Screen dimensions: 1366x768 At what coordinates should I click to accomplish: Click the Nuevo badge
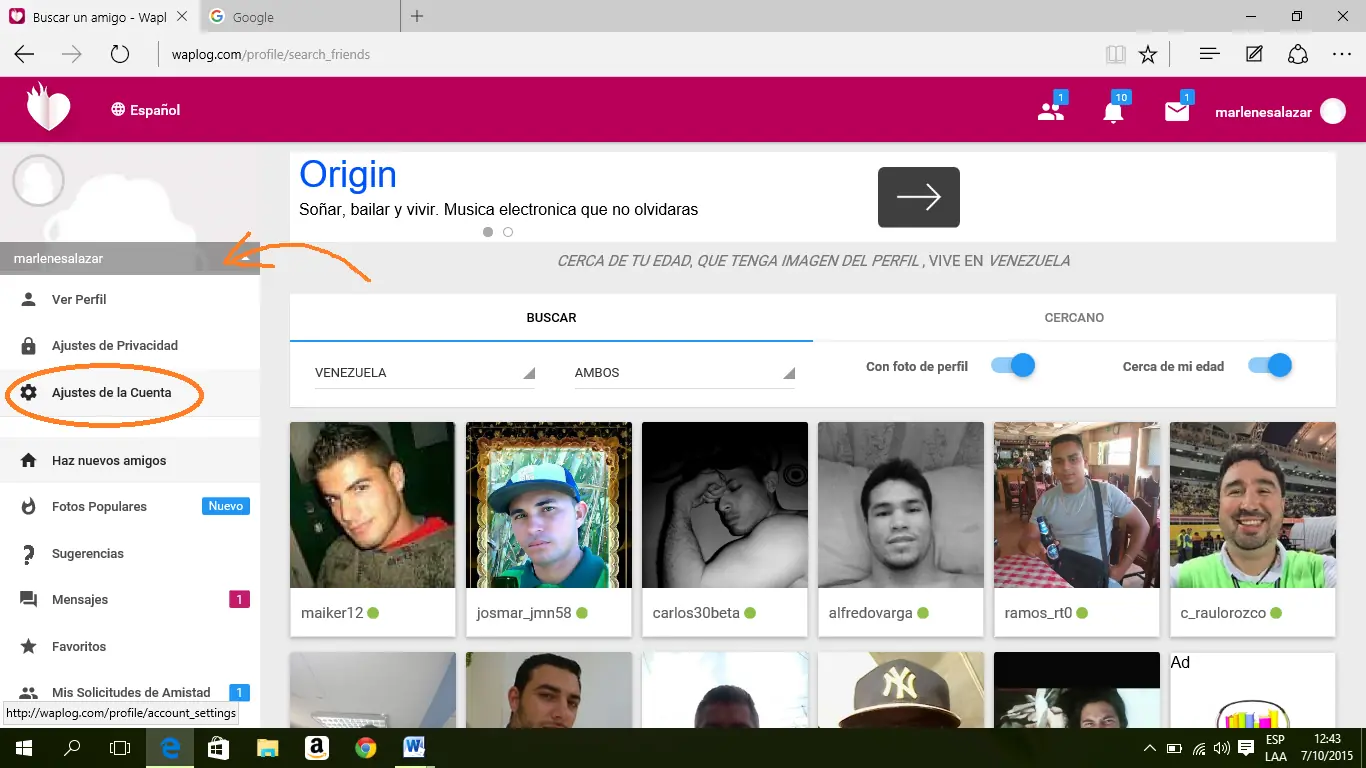point(226,506)
